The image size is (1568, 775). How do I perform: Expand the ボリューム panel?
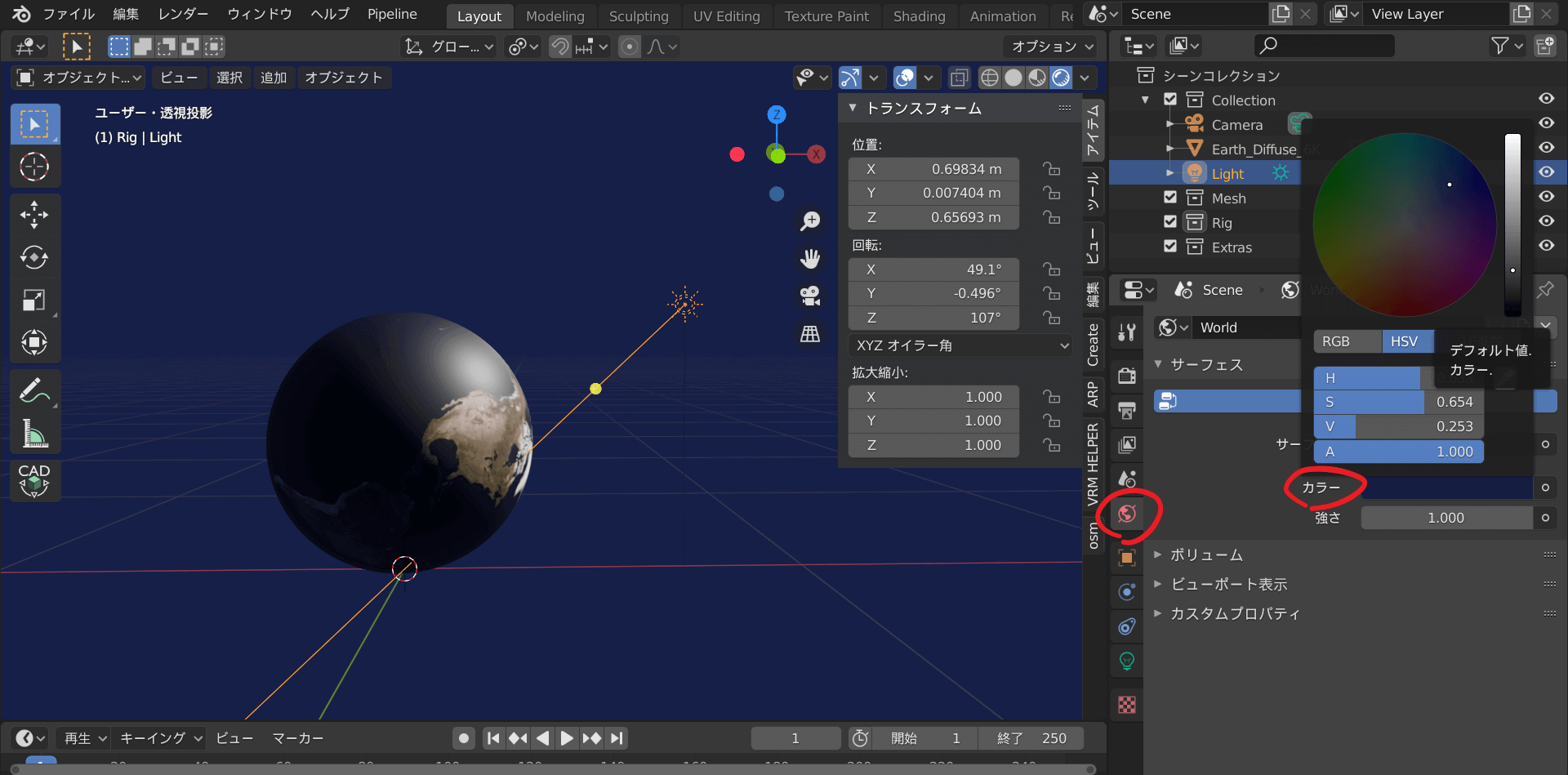point(1158,555)
